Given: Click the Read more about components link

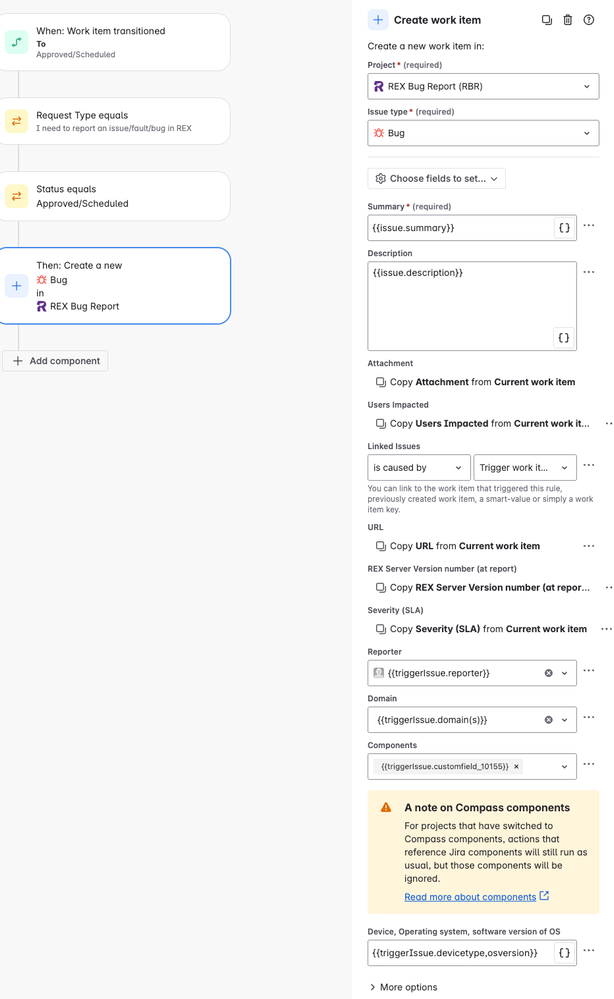Looking at the screenshot, I should [471, 896].
